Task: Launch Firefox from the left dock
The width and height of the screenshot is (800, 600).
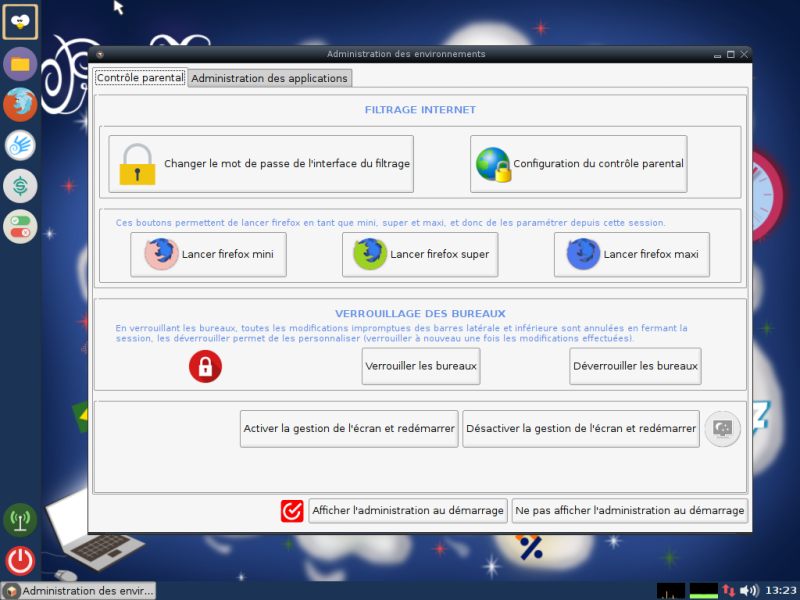Action: click(20, 105)
